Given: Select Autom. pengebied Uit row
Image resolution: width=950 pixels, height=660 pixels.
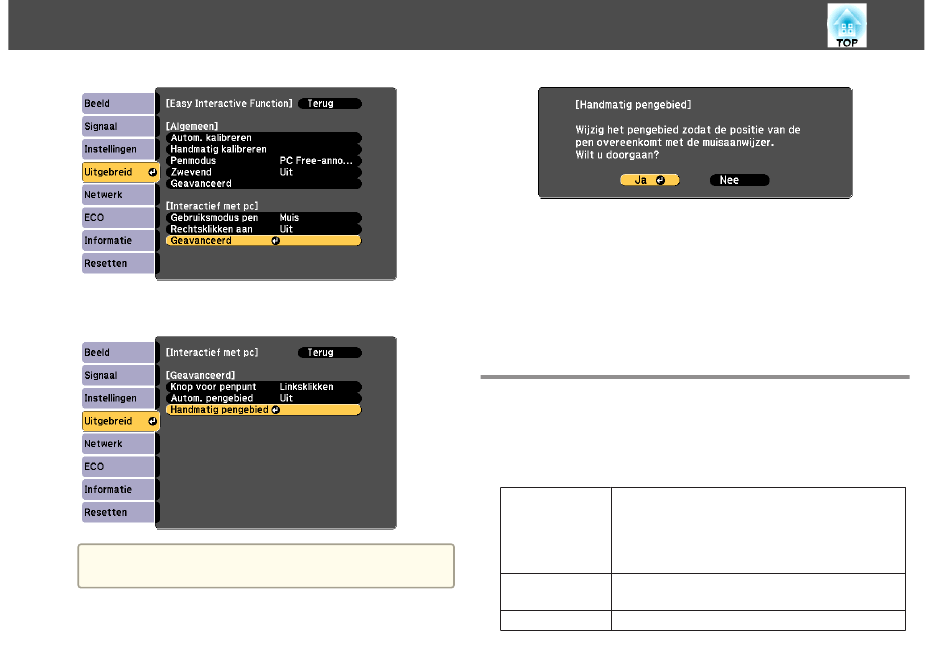Looking at the screenshot, I should click(x=264, y=398).
